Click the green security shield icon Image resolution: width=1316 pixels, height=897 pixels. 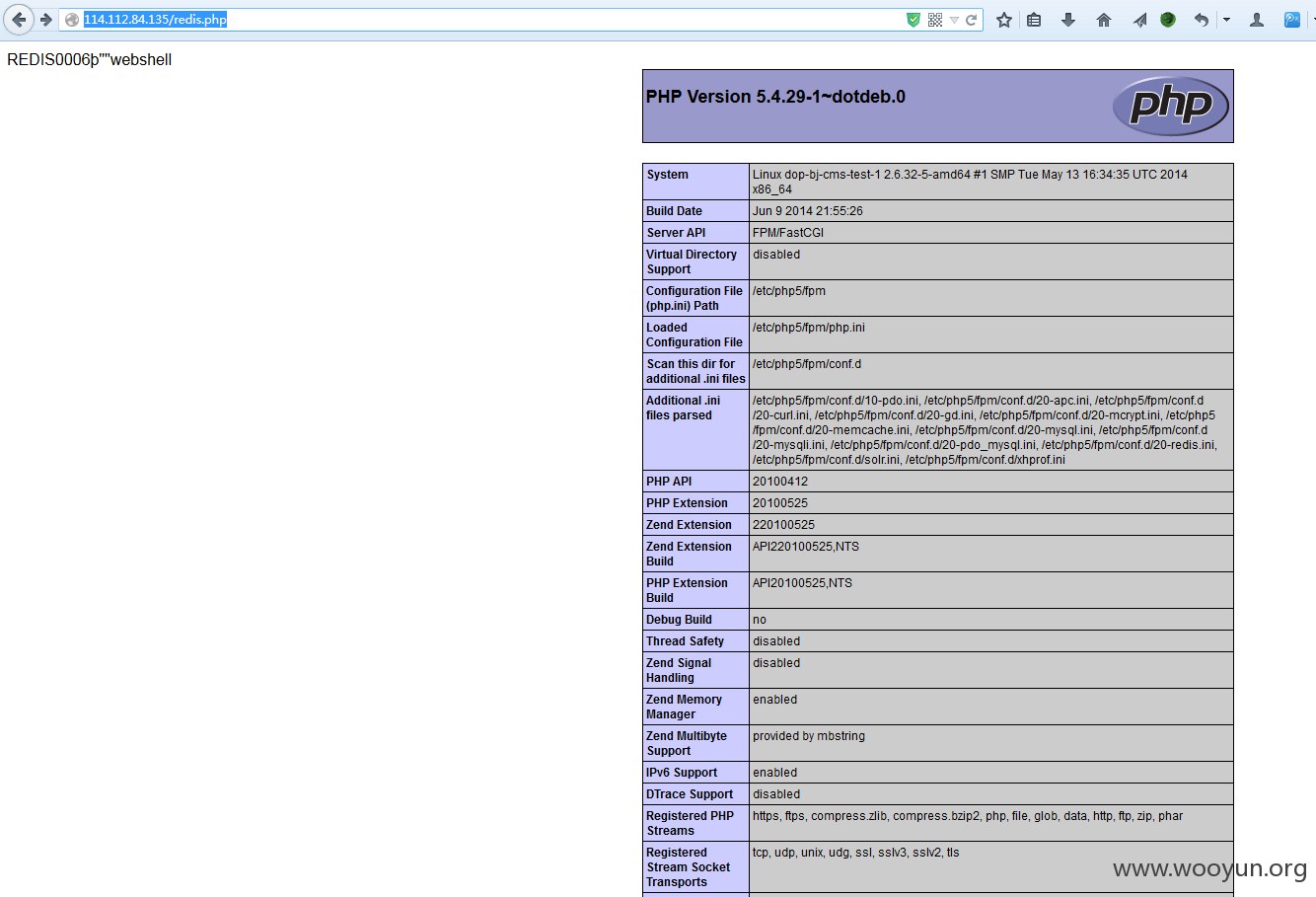[914, 20]
